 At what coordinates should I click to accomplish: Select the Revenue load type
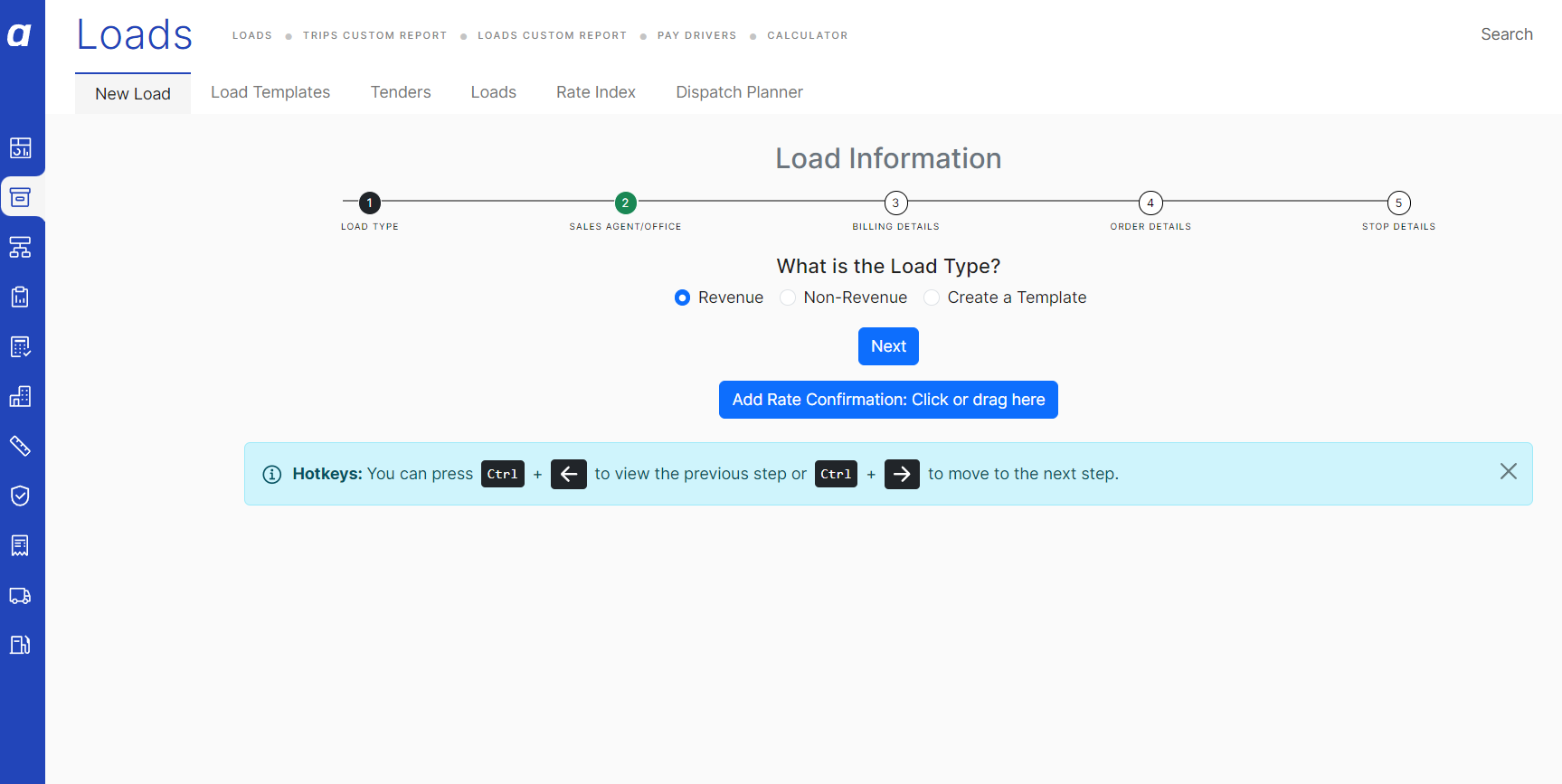(x=683, y=298)
